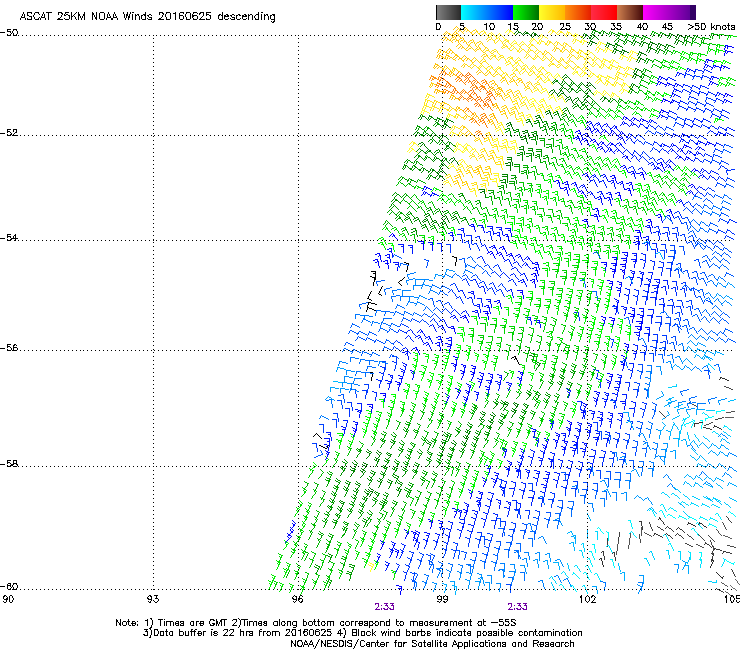Click the yellow 20-25 knots legend swatch
The image size is (740, 650).
point(552,12)
